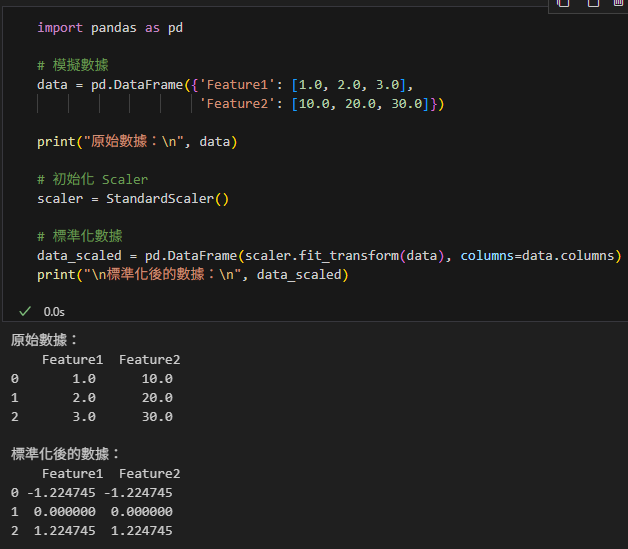Click the value '2.0' in the original output row 1

84,398
